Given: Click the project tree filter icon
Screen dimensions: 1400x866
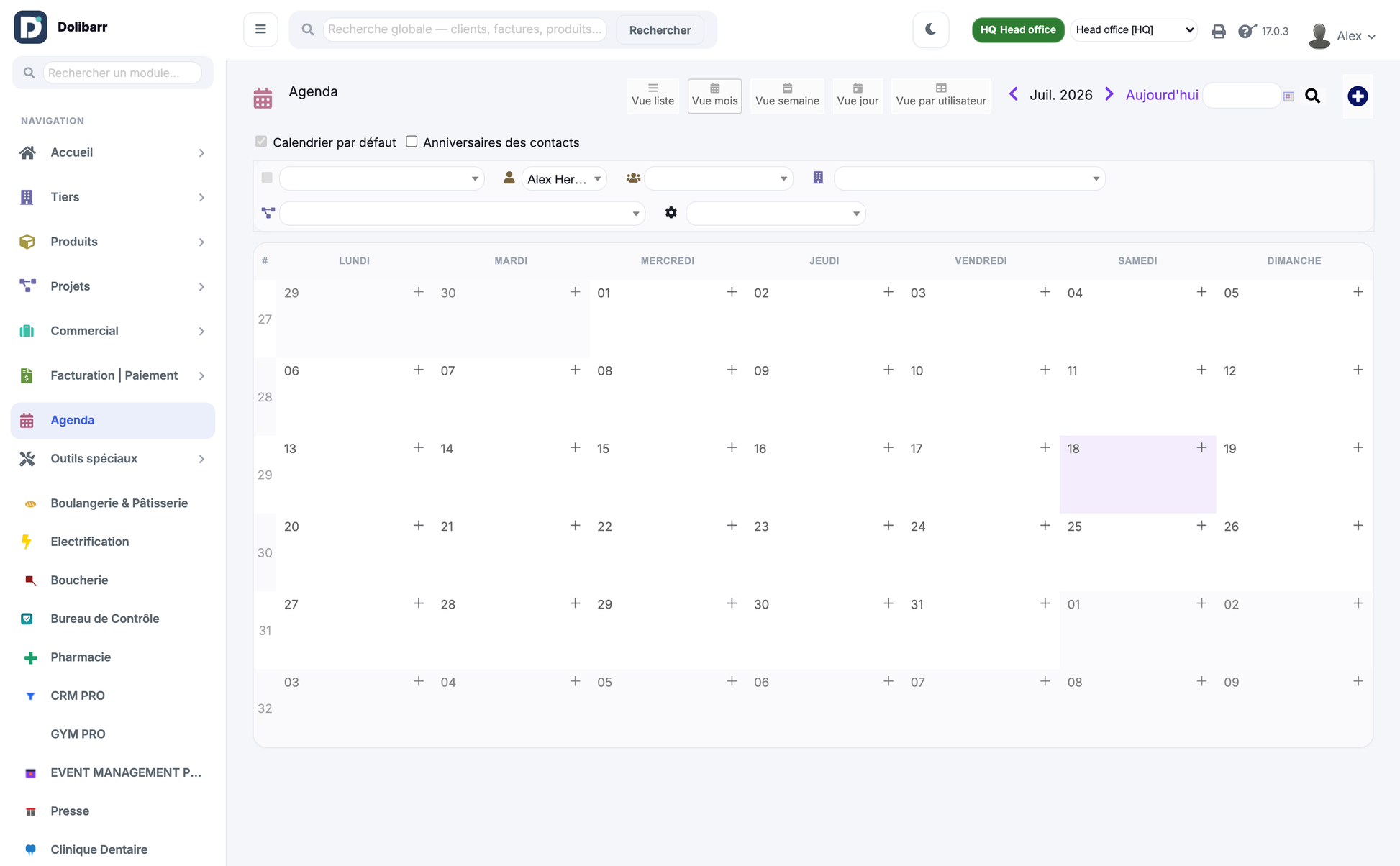Looking at the screenshot, I should [268, 213].
